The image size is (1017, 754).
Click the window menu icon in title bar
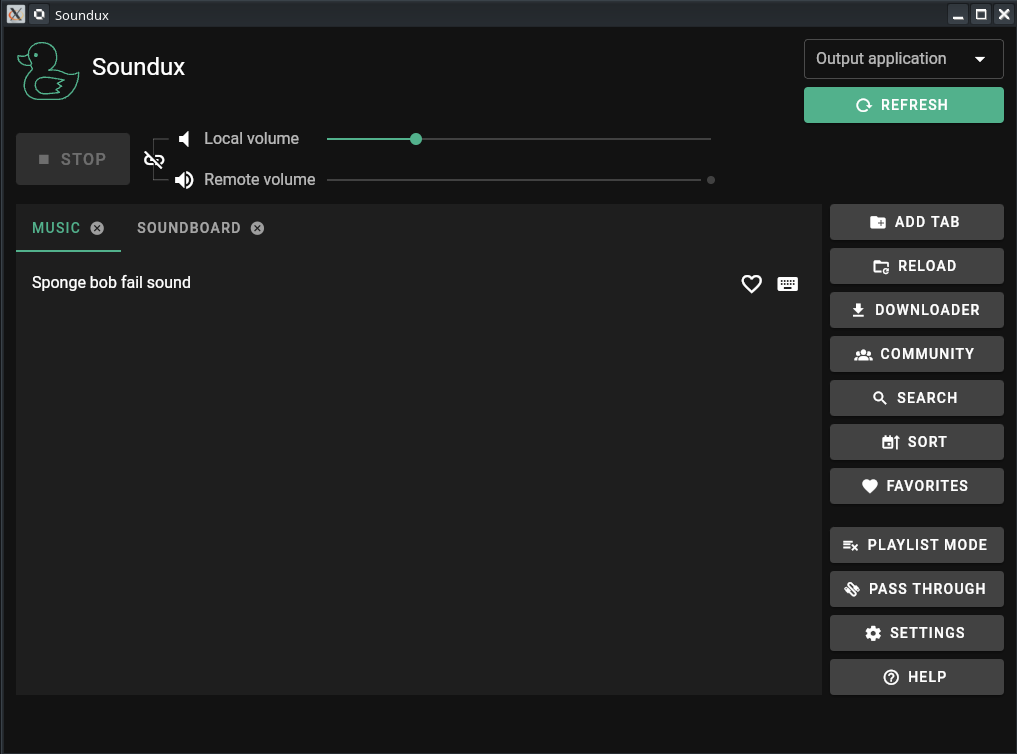16,14
